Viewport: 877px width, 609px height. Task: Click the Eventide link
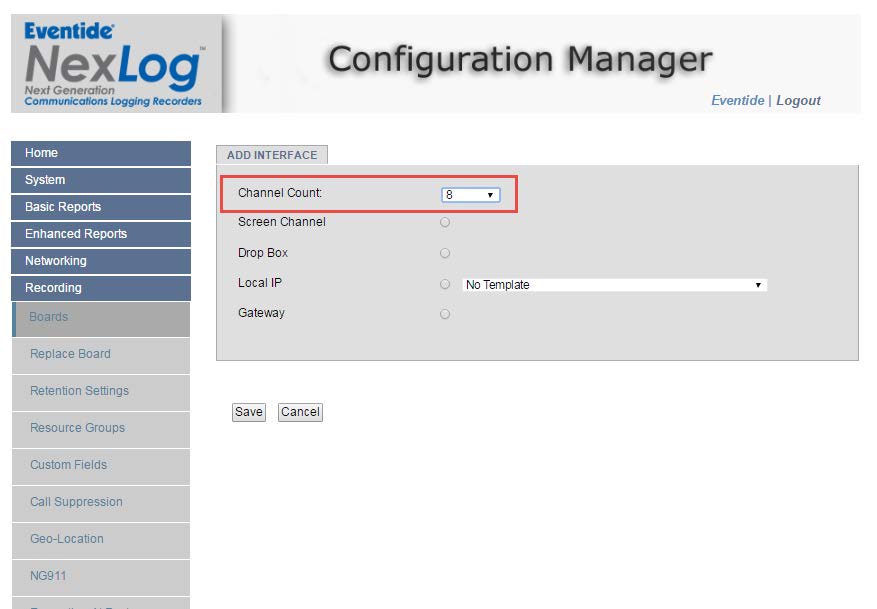coord(737,100)
